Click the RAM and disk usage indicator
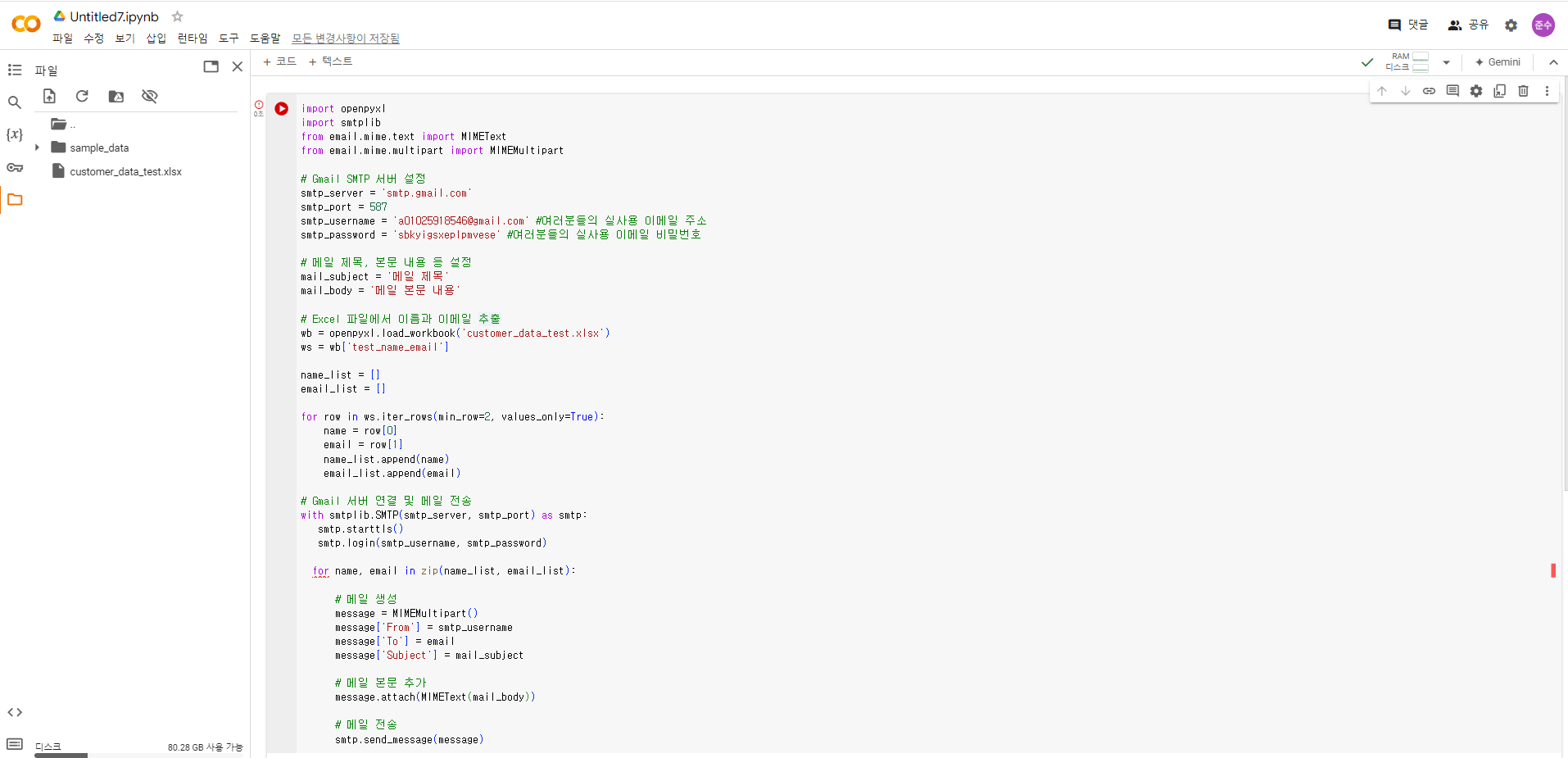The width and height of the screenshot is (1568, 758). tap(1407, 62)
